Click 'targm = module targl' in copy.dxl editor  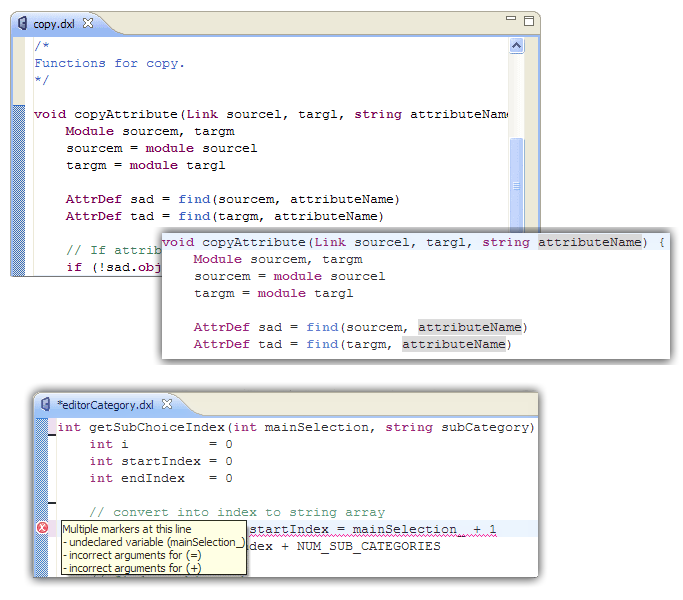pos(145,166)
